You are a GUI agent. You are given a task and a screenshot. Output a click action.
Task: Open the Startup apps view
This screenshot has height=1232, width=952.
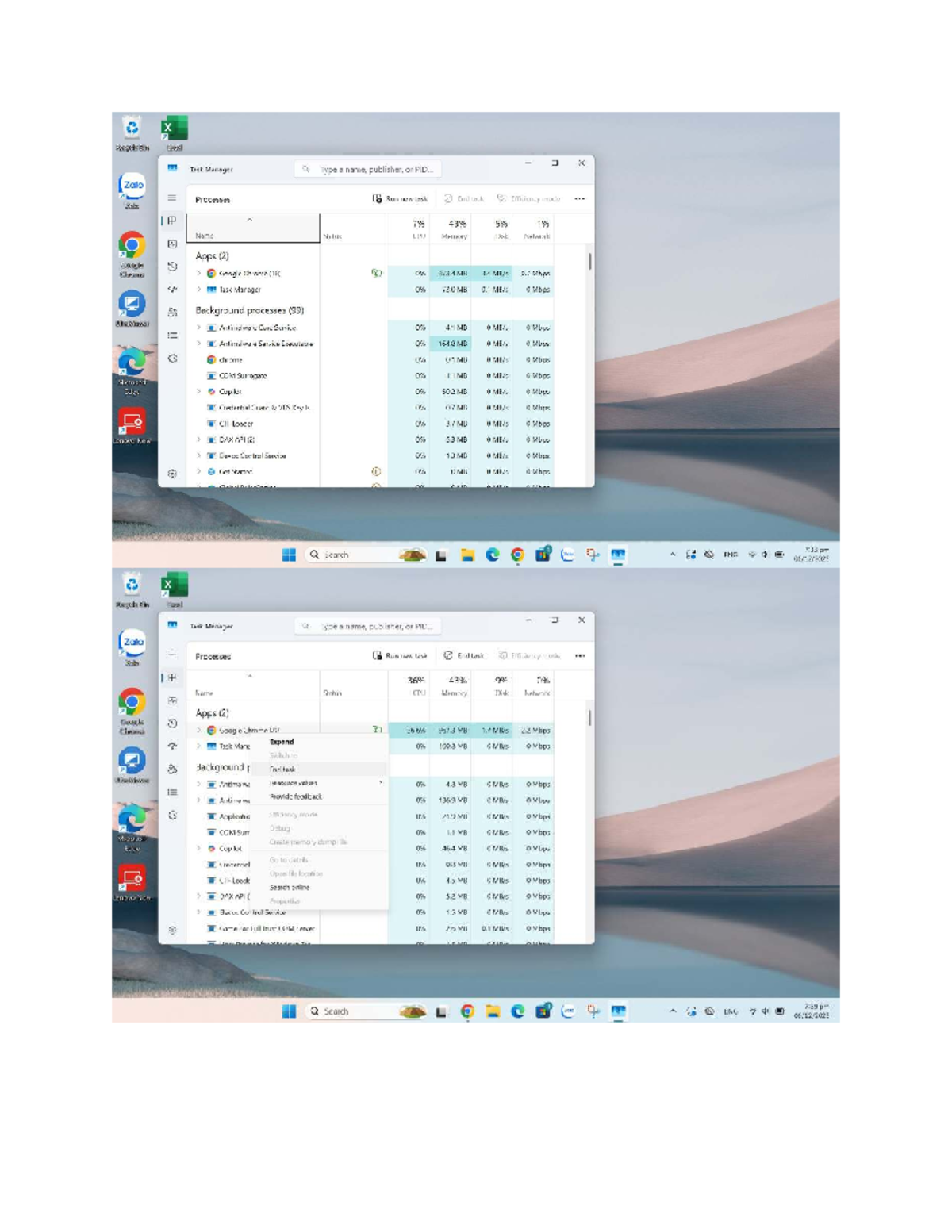pos(172,289)
